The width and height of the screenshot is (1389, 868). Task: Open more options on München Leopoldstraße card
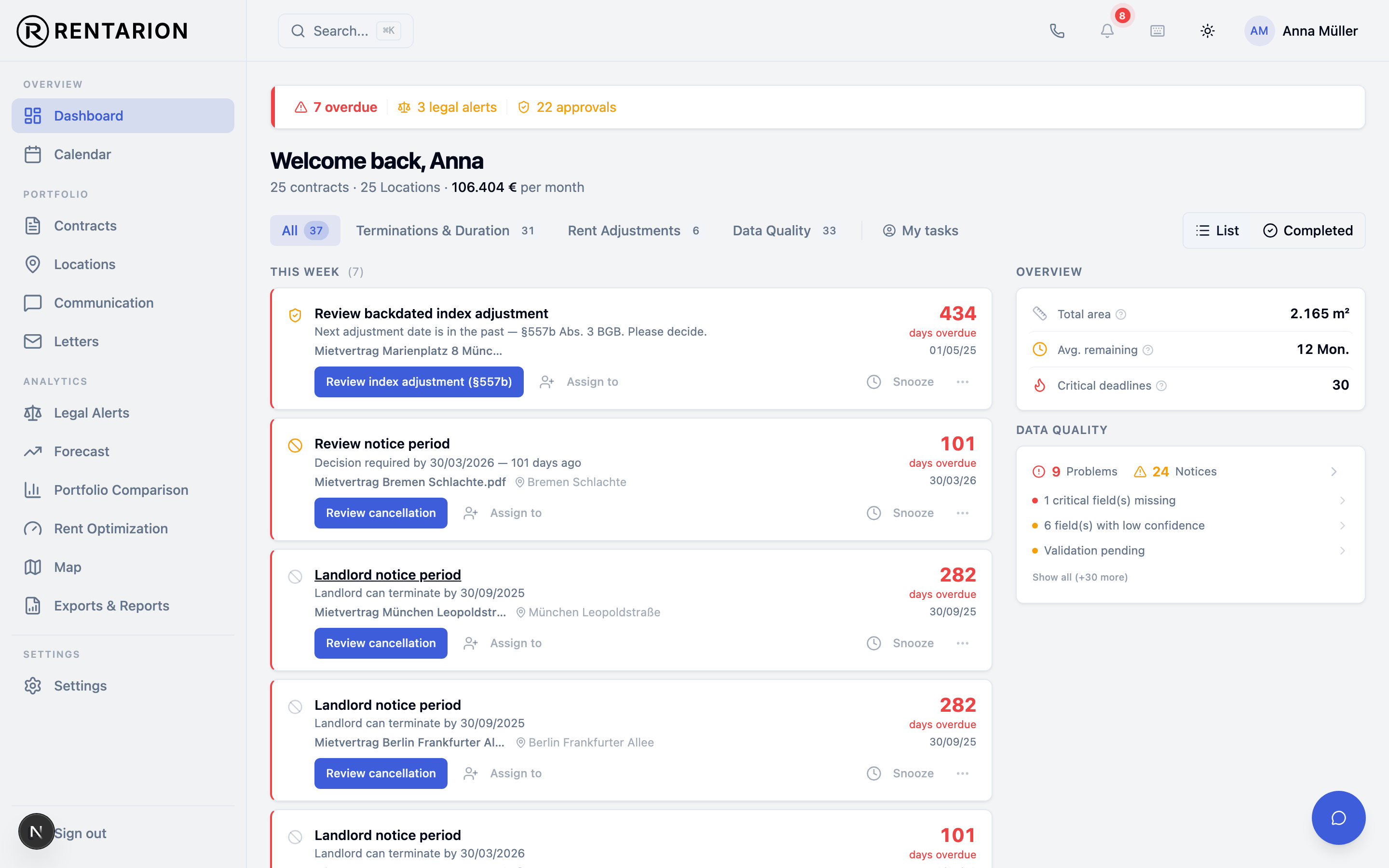click(x=963, y=643)
